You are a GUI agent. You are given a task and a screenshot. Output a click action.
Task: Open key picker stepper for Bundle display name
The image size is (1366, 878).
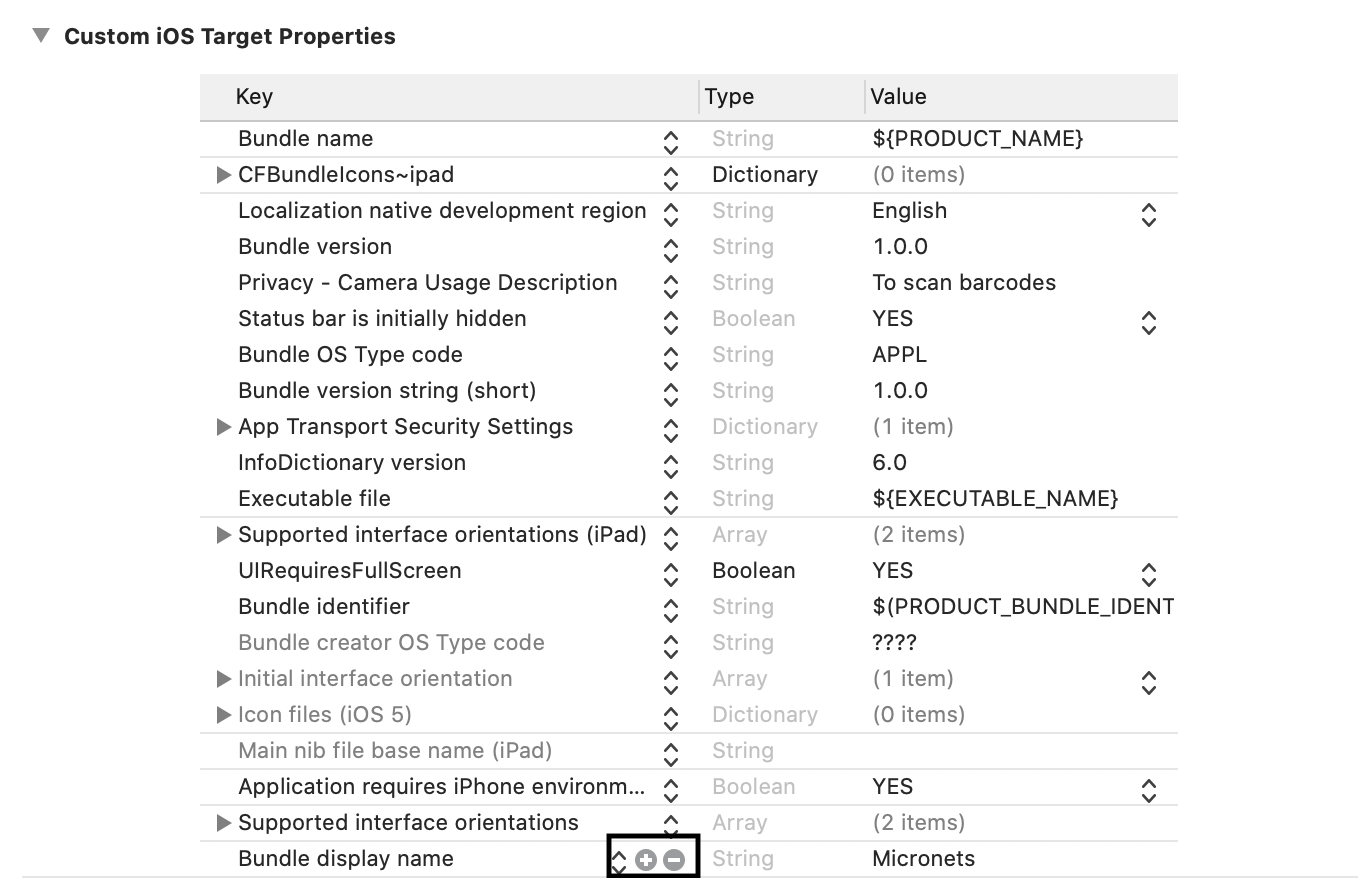[619, 859]
